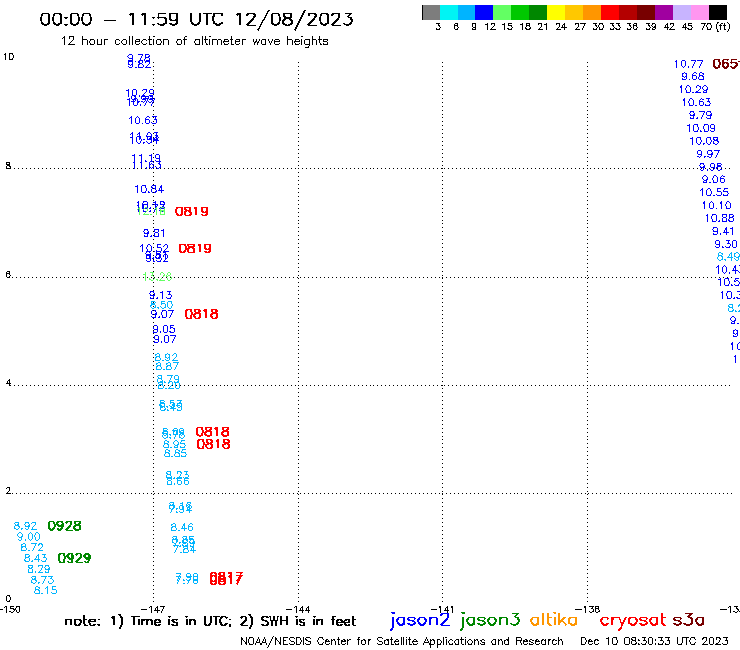Viewport: 740px width, 650px height.
Task: Click the green '0928' time label
Action: click(x=65, y=526)
